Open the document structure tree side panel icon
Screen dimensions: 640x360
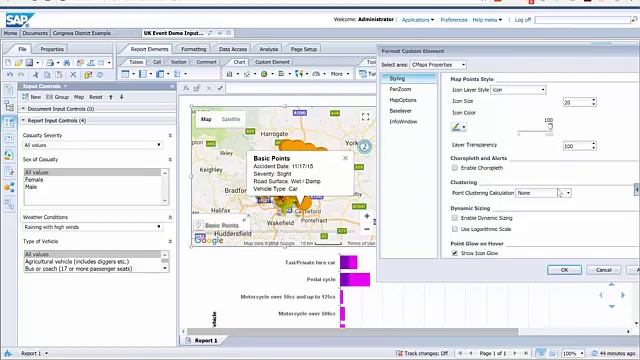(9, 106)
